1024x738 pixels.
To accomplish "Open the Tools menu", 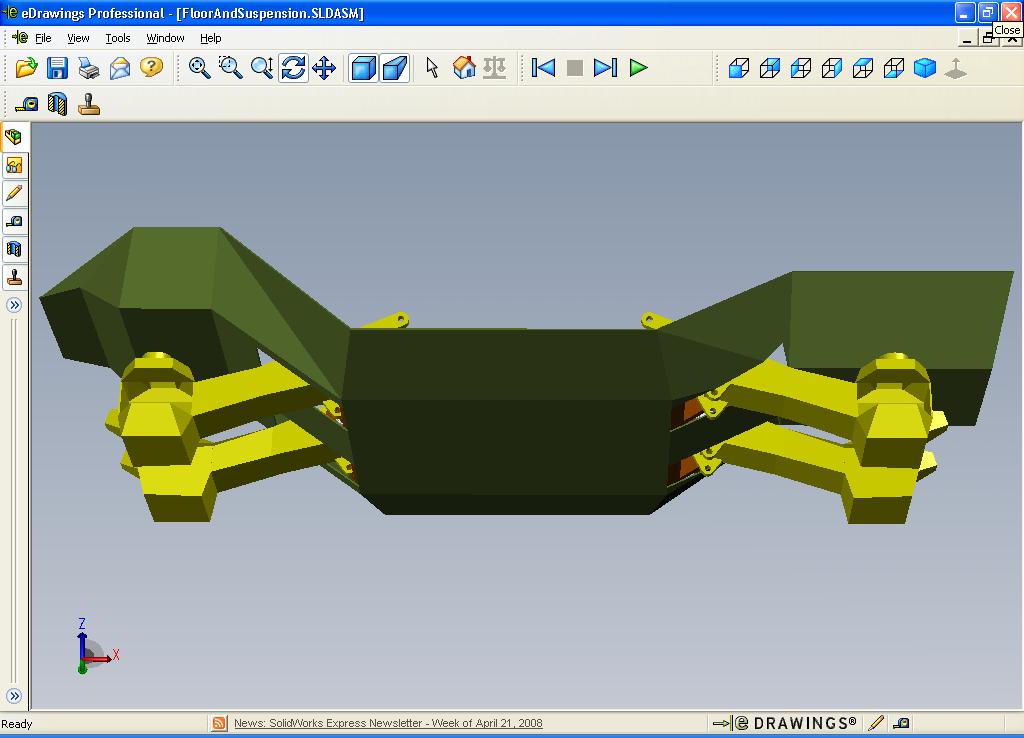I will click(118, 39).
